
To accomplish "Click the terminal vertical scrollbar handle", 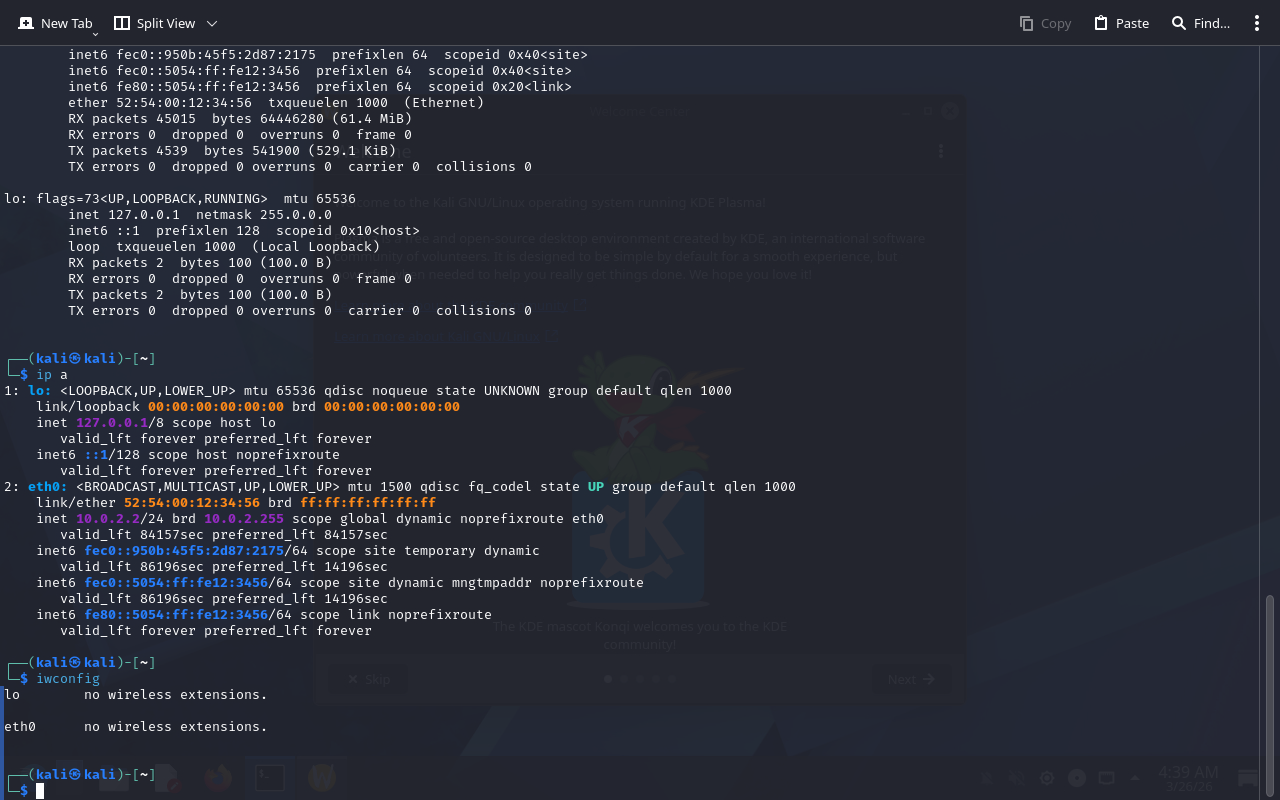I will coord(1270,680).
